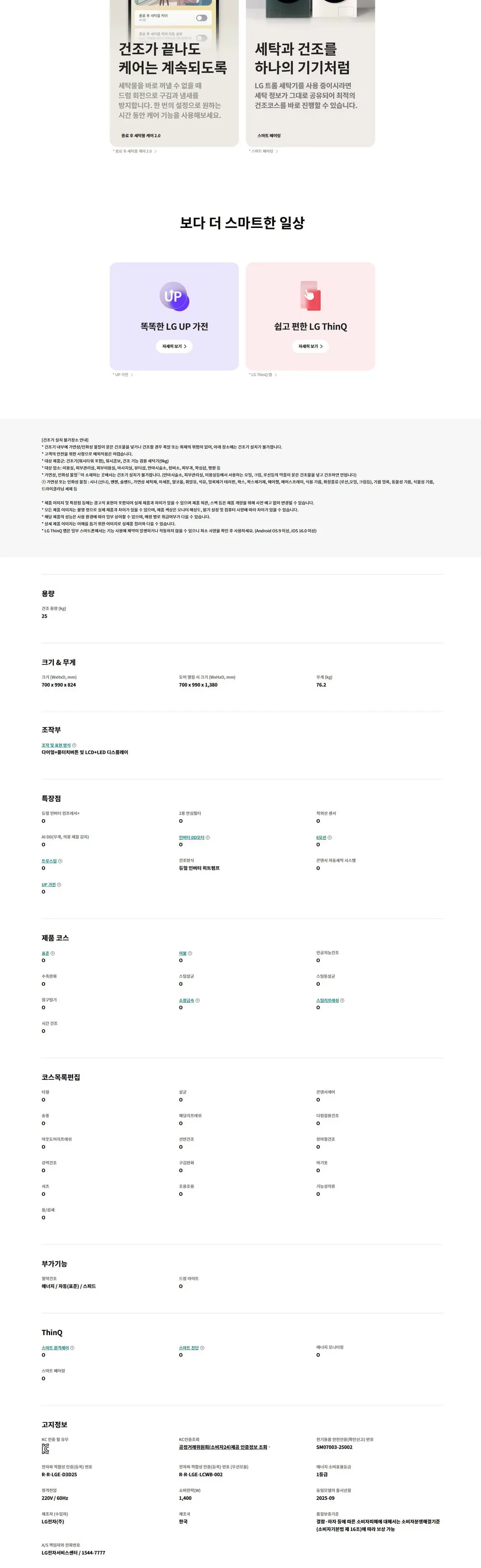Click the info icon beside 스마트 원격제어
The width and height of the screenshot is (481, 1568).
(73, 1348)
